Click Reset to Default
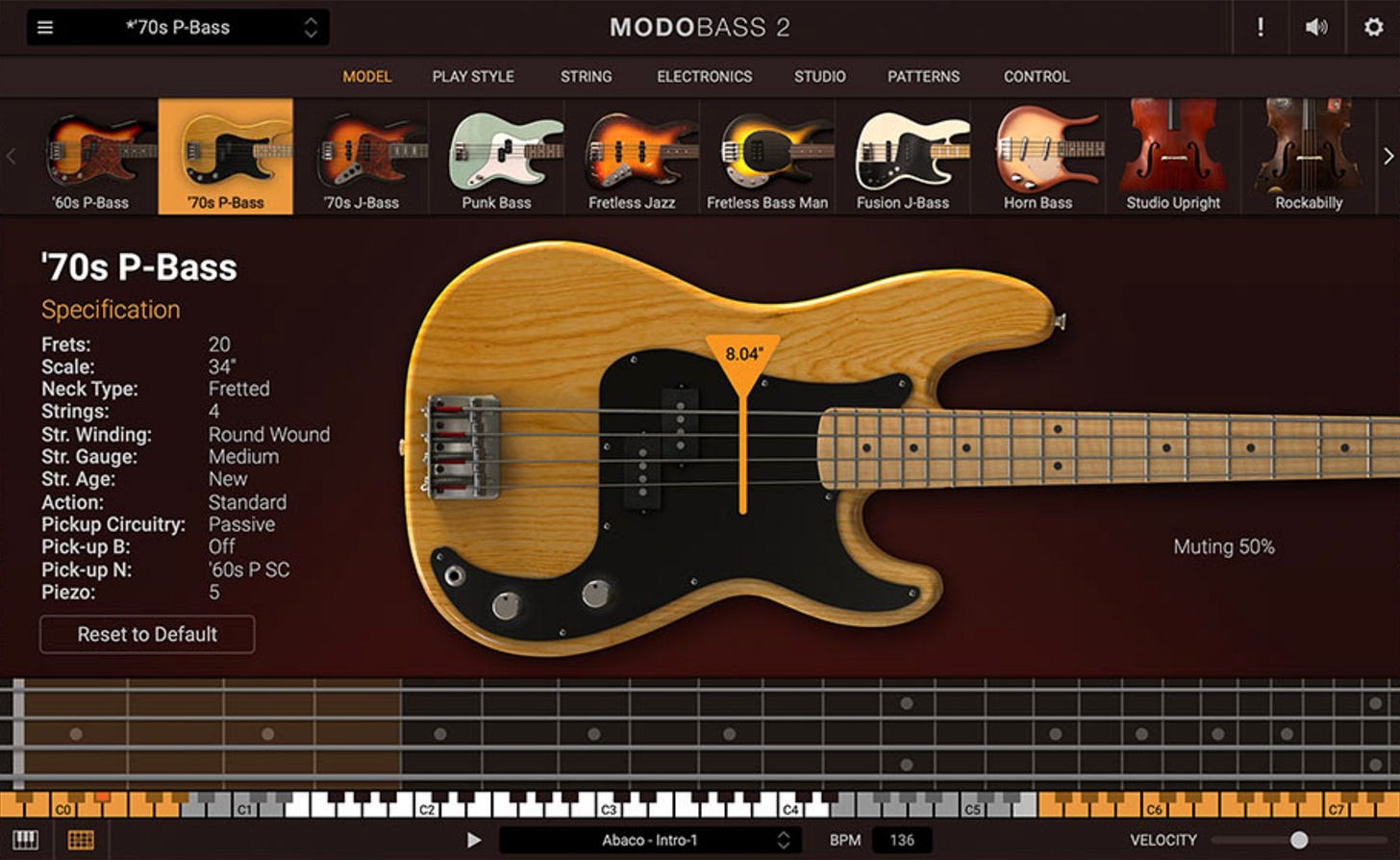The image size is (1400, 860). click(x=146, y=634)
